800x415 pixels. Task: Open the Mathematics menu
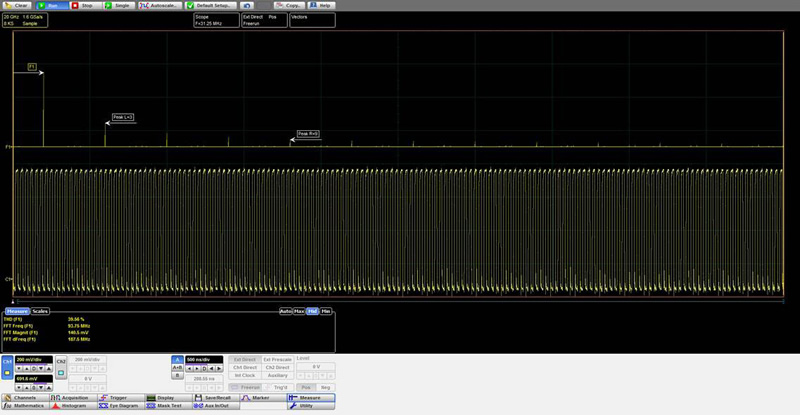(24, 406)
